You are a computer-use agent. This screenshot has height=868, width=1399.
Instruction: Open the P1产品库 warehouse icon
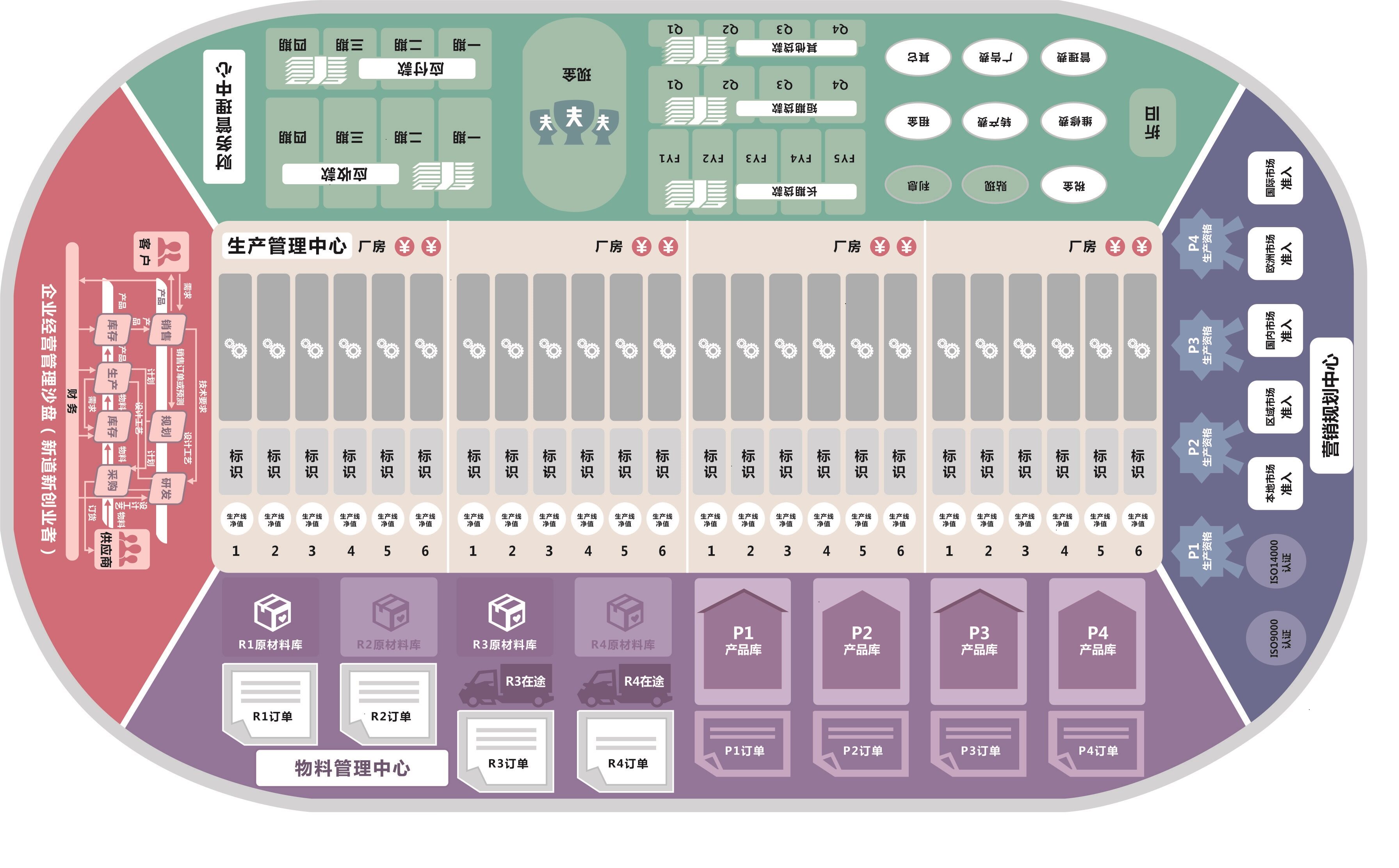tap(744, 637)
